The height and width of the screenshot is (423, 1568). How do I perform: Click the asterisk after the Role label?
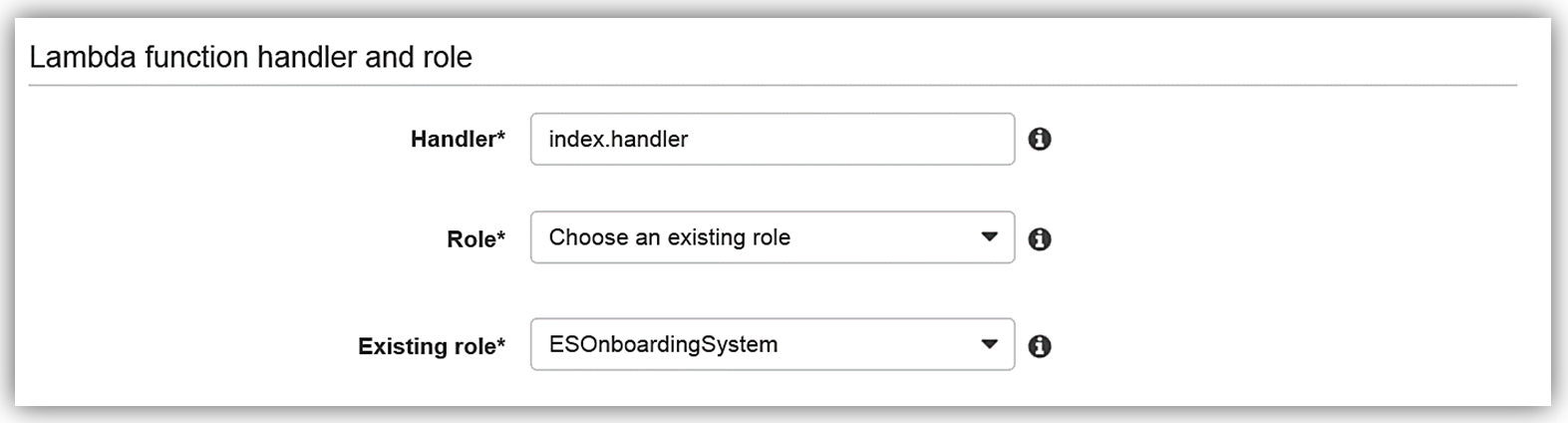pos(501,236)
